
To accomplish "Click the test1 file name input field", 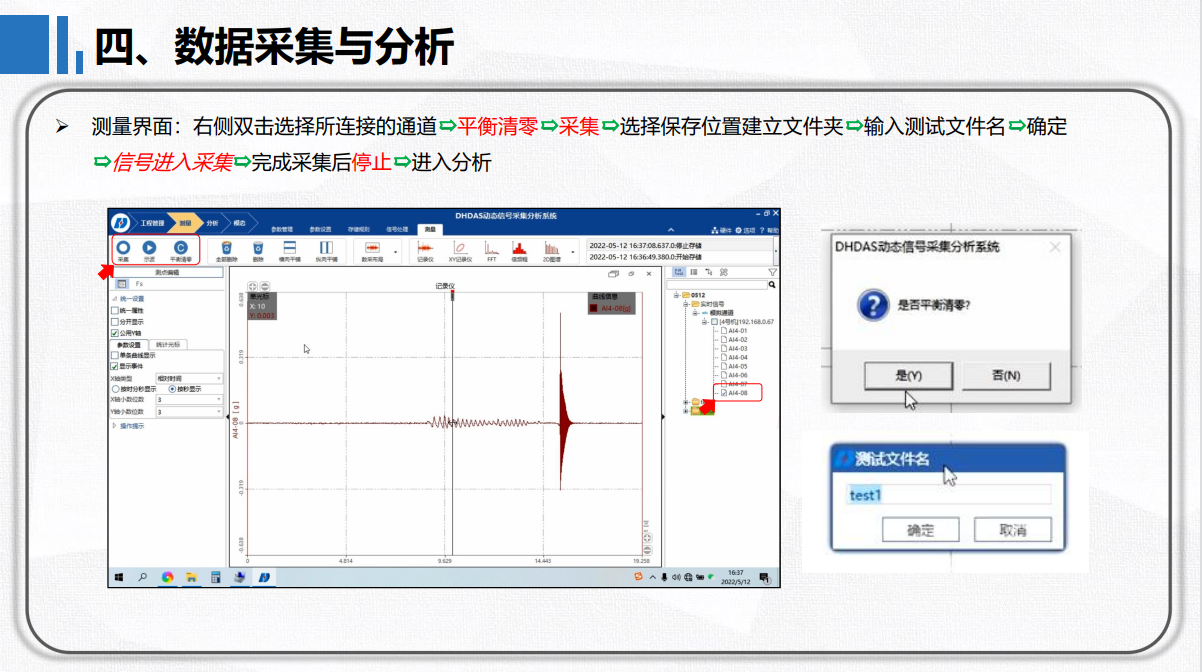I will (948, 495).
